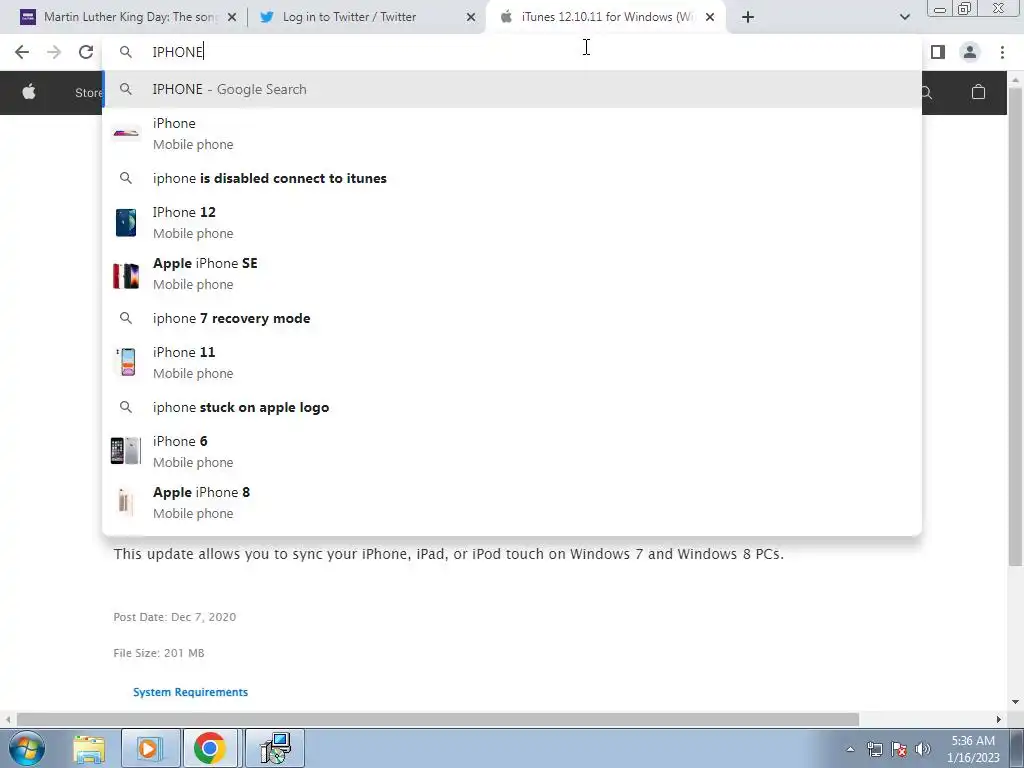Select the iPhone Mobile phone suggestion
1024x768 pixels.
[x=512, y=134]
